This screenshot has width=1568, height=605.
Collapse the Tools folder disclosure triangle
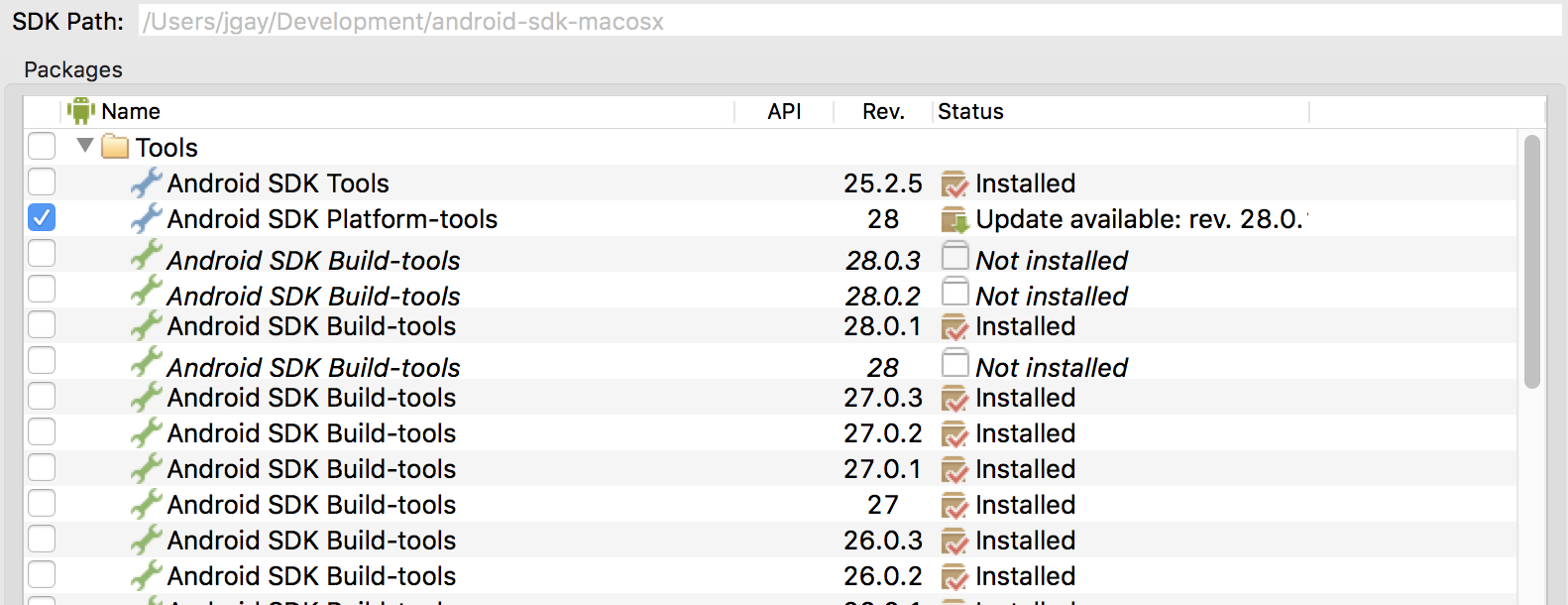tap(85, 146)
